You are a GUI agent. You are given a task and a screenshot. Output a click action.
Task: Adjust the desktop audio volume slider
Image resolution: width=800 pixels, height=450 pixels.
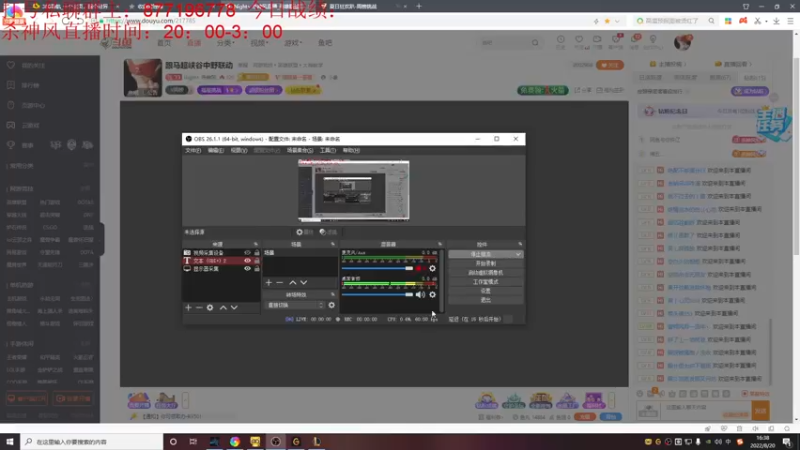[378, 294]
